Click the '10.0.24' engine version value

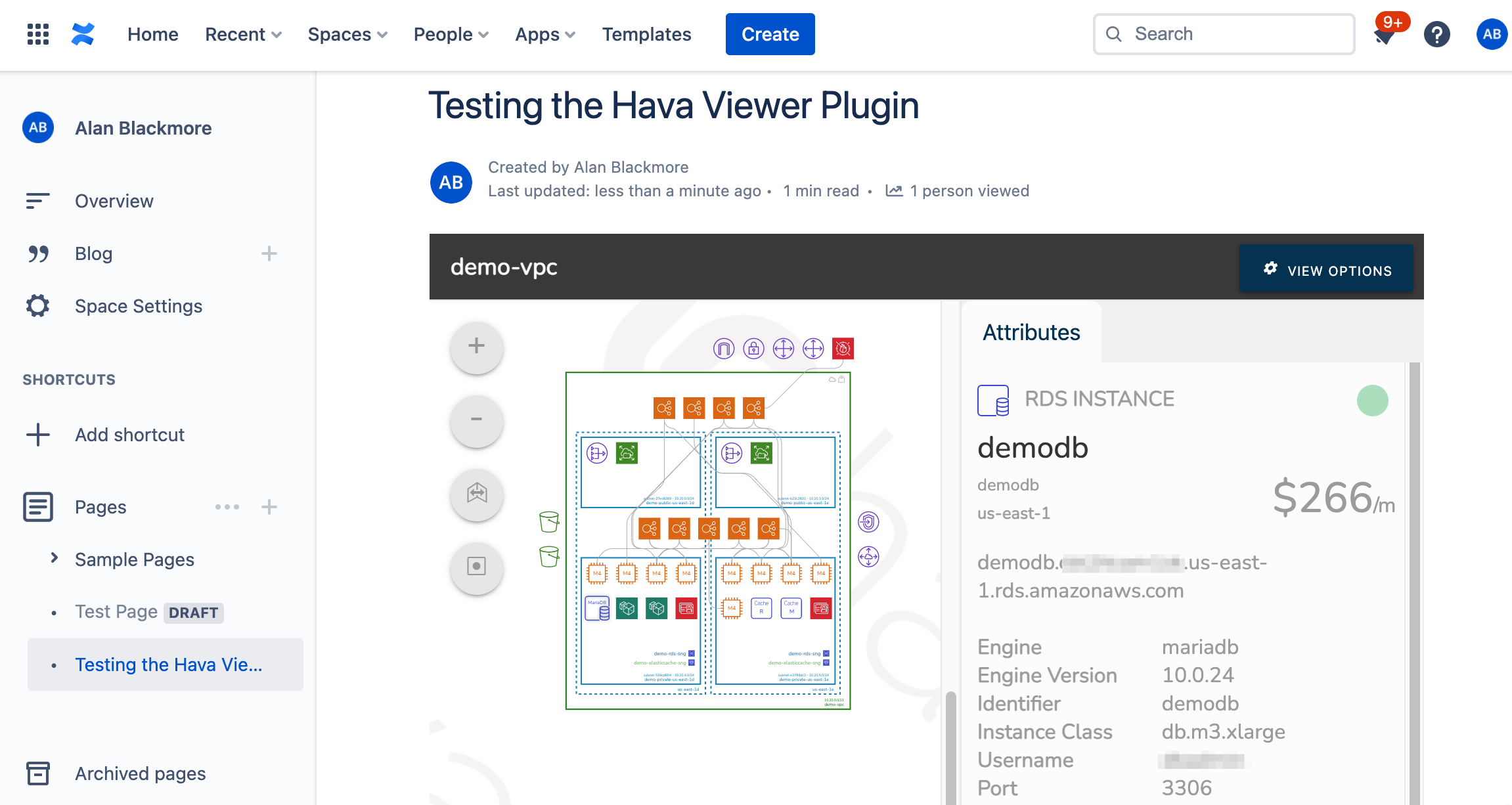coord(1198,675)
